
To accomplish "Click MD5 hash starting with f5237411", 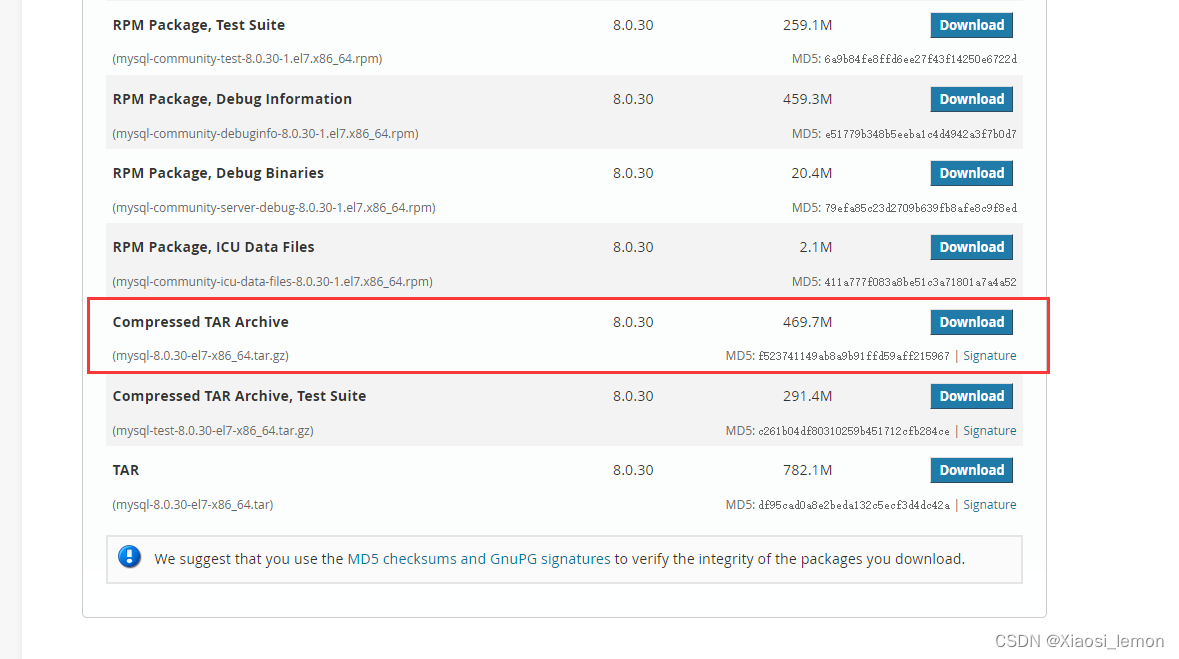I will (x=854, y=356).
